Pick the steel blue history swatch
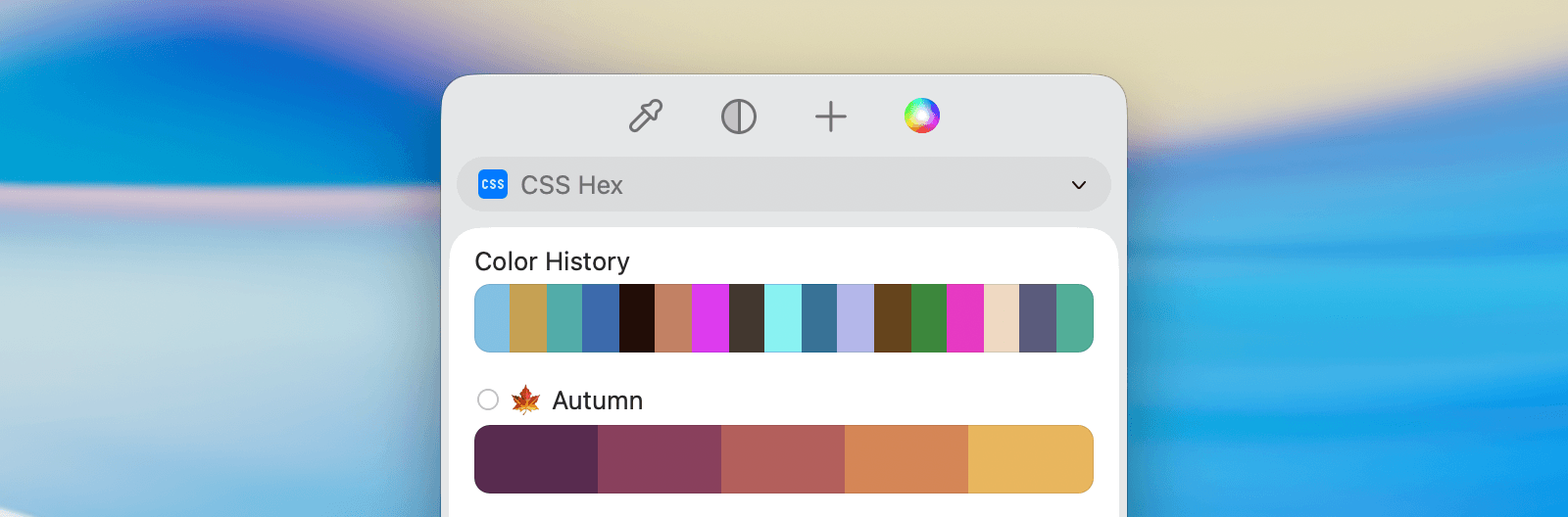 point(819,318)
